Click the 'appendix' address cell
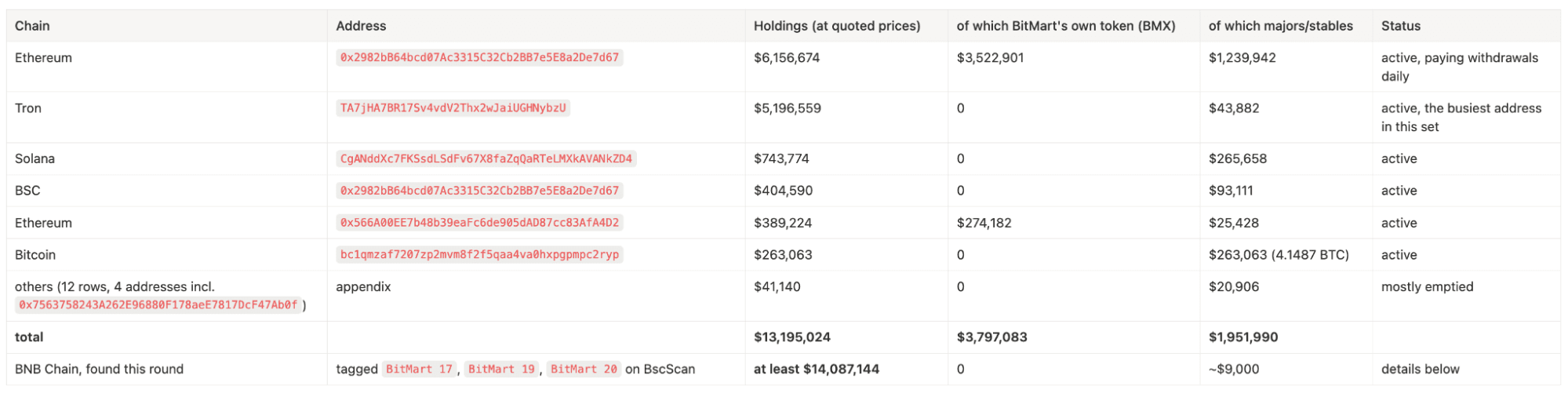The height and width of the screenshot is (393, 1568). [363, 287]
